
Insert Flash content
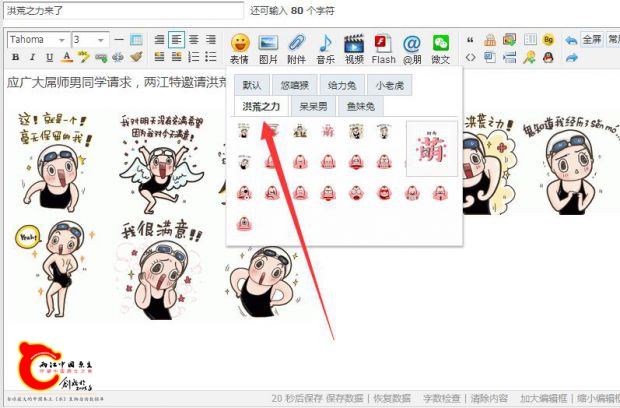click(x=383, y=49)
